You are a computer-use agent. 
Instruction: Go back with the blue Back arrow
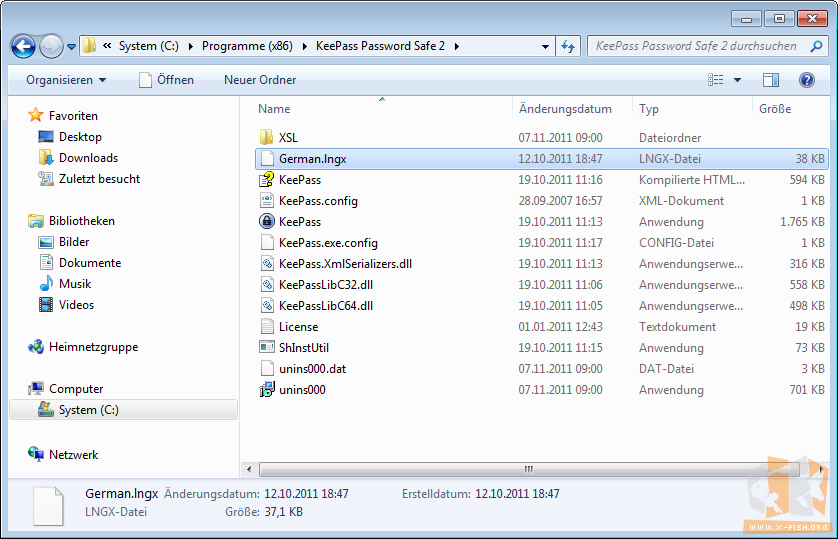24,46
